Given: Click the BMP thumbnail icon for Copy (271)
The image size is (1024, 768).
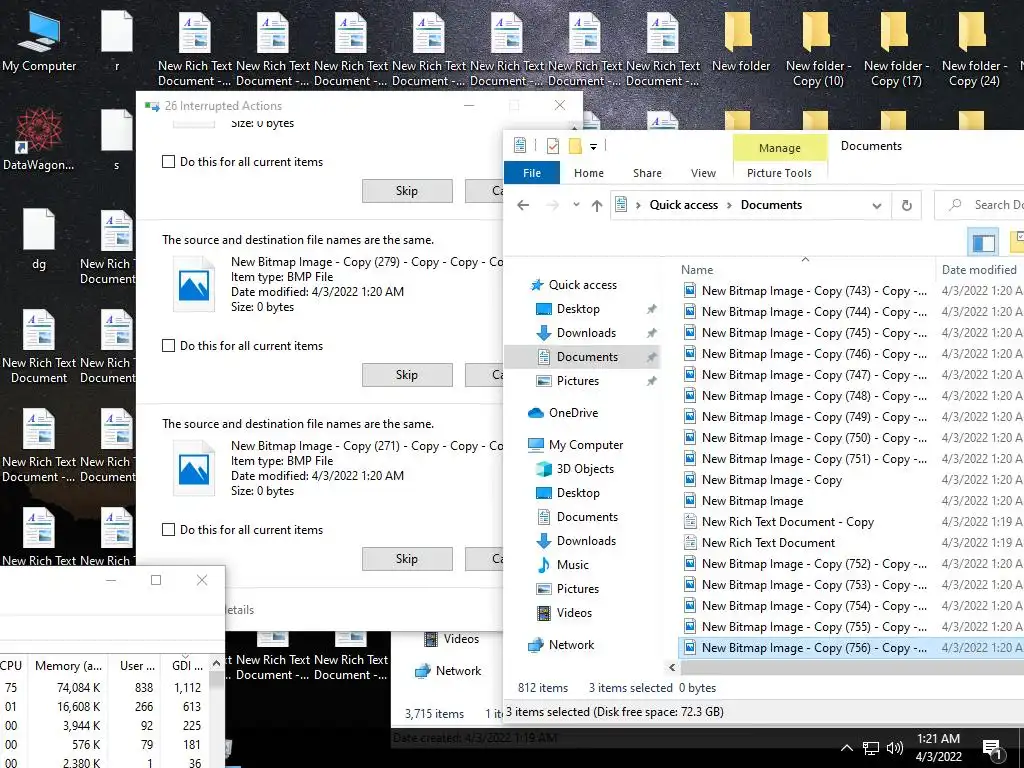Looking at the screenshot, I should [193, 468].
